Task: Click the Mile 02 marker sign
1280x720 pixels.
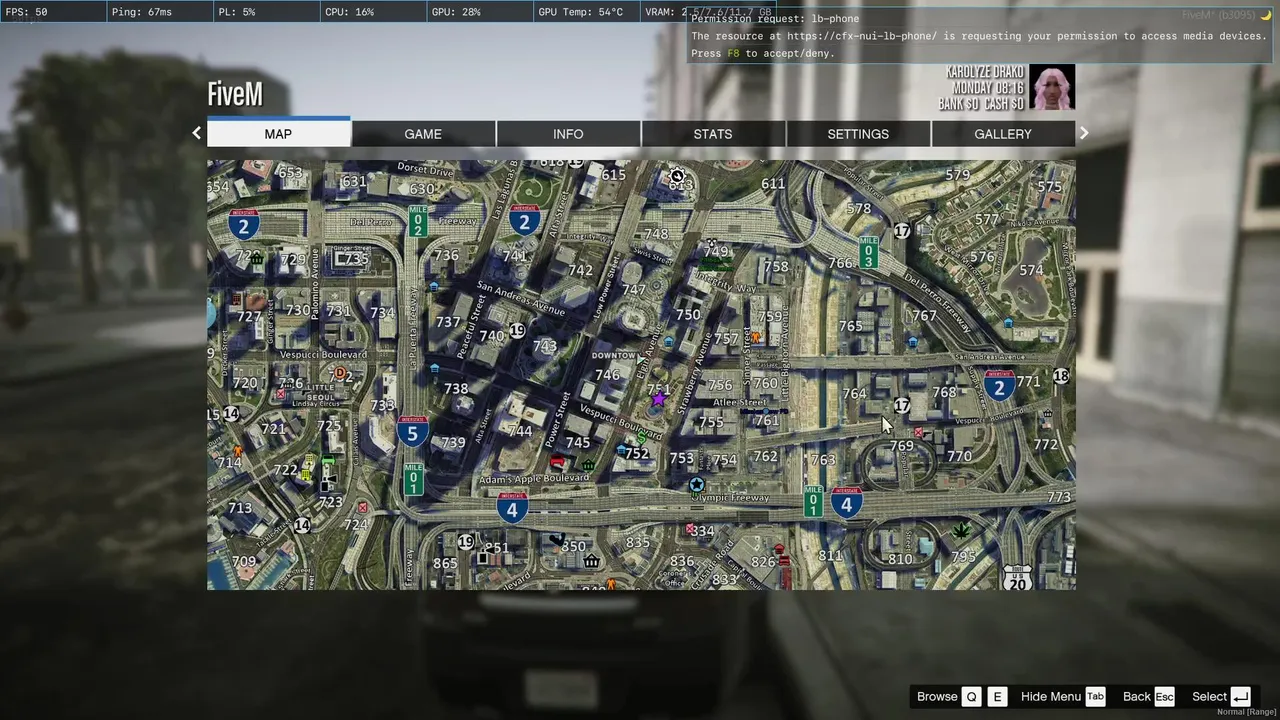Action: [418, 222]
